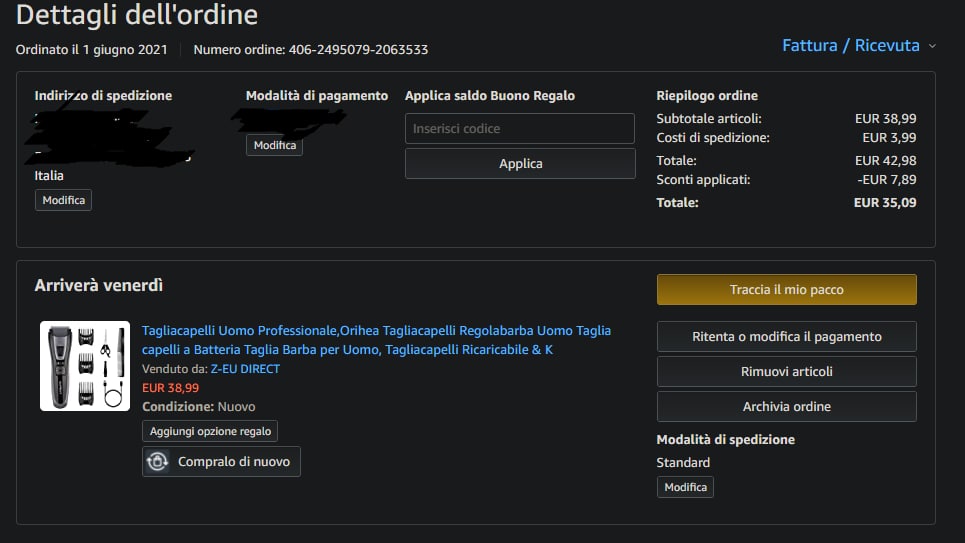Click Modifica under Indirizzo di spedizione
Image resolution: width=965 pixels, height=543 pixels.
64,200
